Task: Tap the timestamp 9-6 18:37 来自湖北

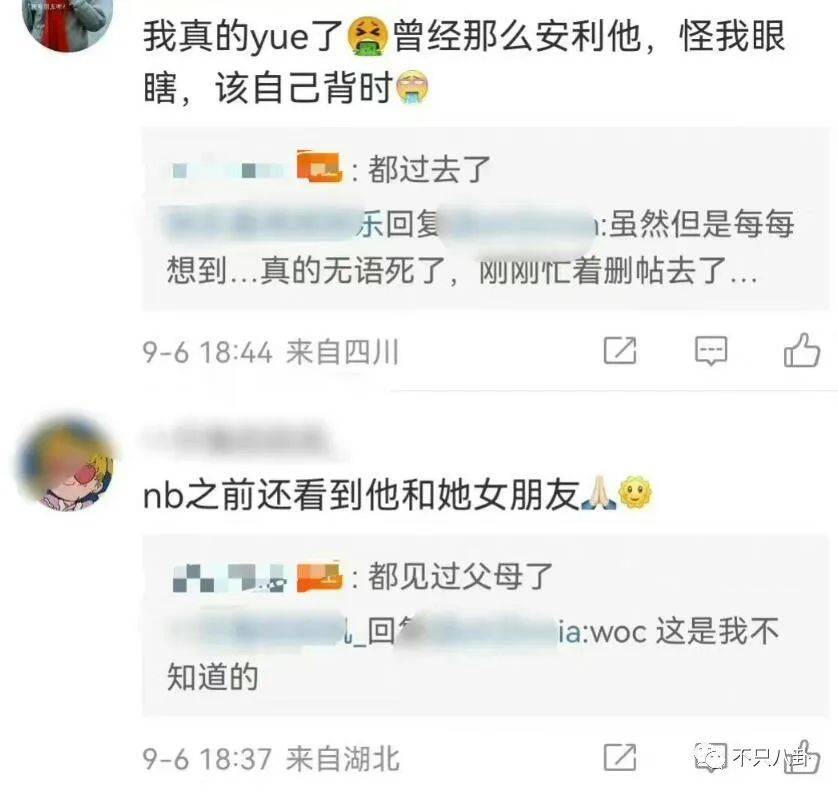Action: click(270, 759)
